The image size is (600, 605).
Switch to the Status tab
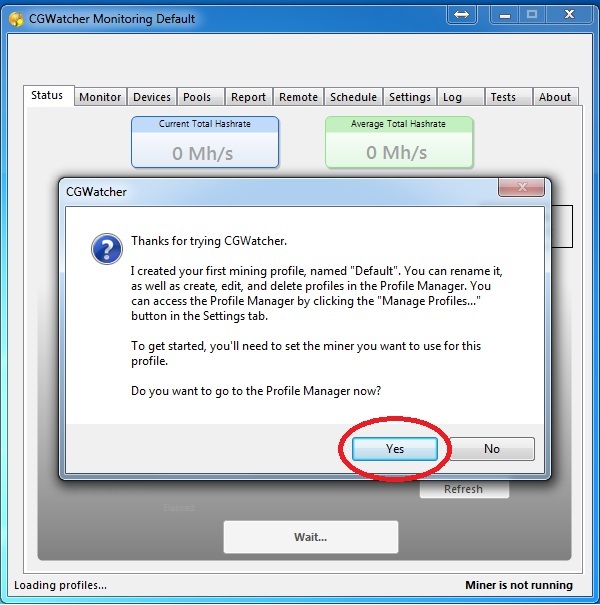tap(47, 96)
